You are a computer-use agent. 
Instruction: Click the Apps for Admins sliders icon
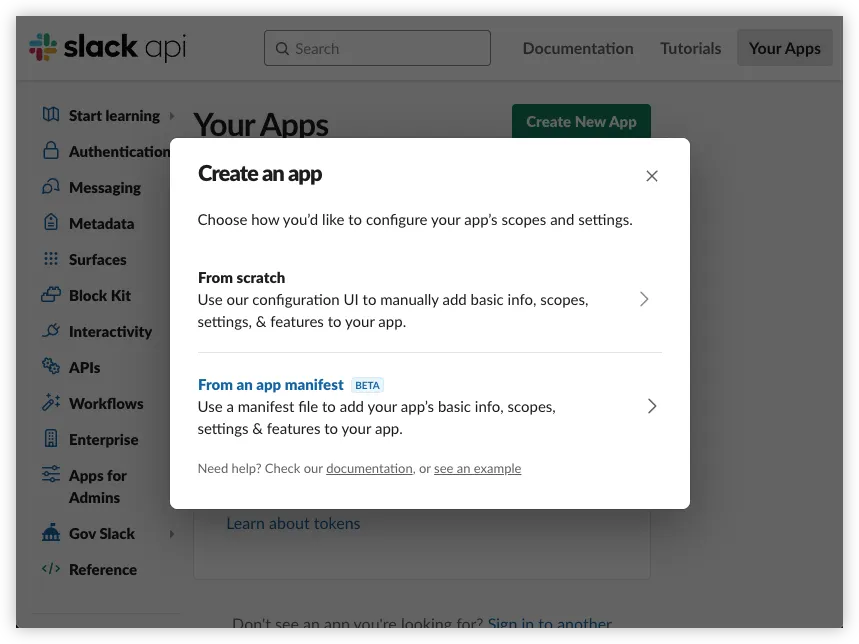(51, 474)
